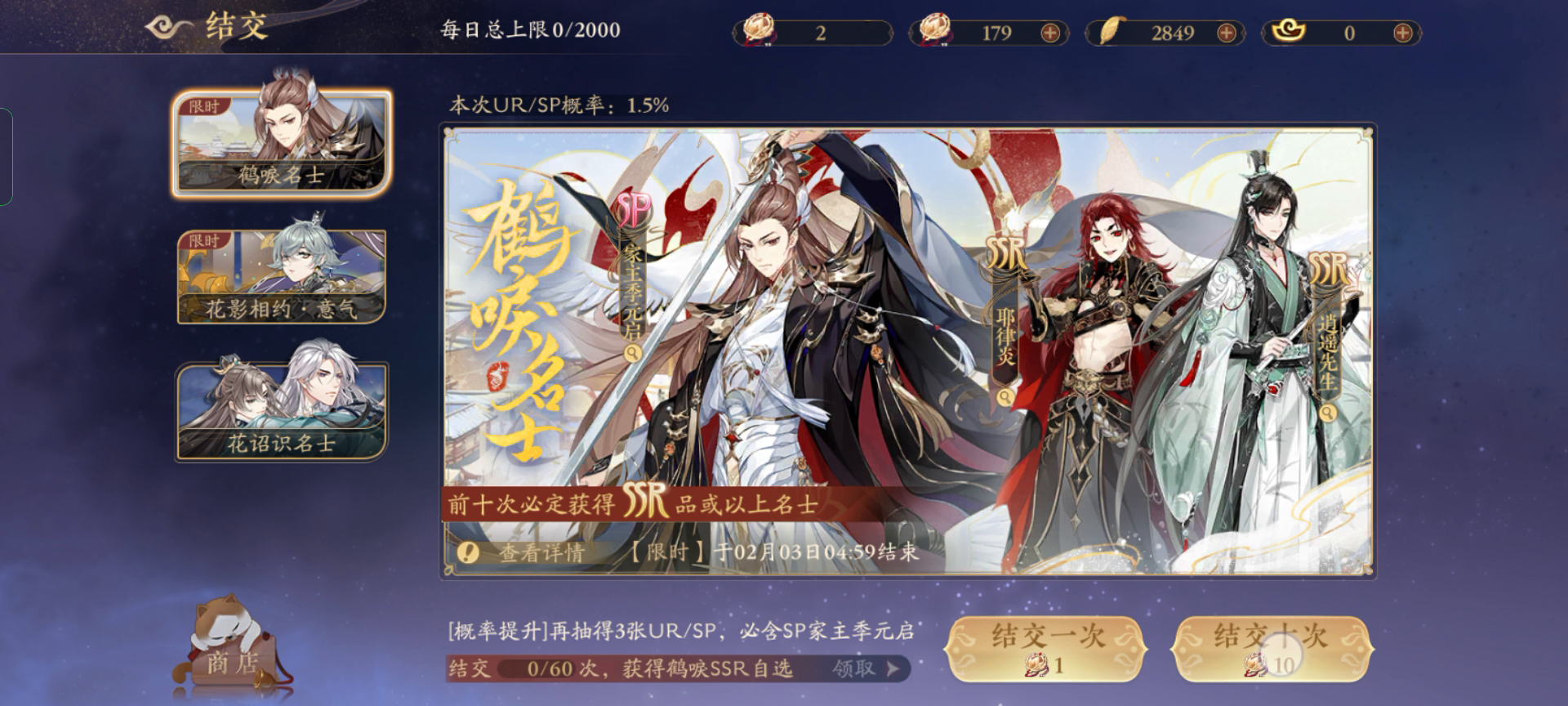Tap the plus icon beside gold ingot 0
Screen dimensions: 1568x706
click(1402, 33)
